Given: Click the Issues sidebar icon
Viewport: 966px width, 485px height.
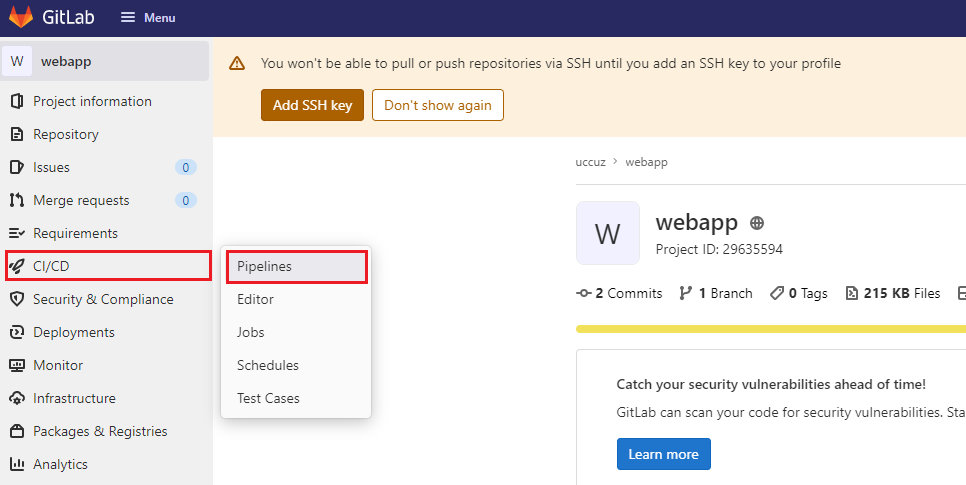Looking at the screenshot, I should pyautogui.click(x=16, y=167).
